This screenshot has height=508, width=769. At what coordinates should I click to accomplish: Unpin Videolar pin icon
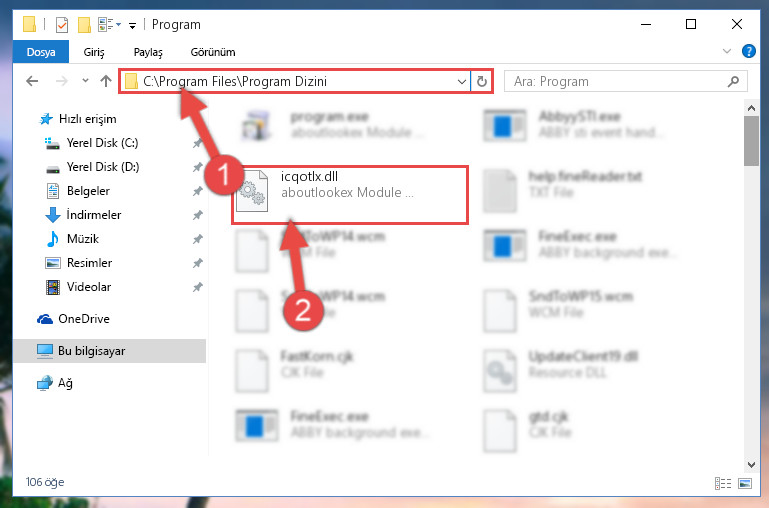tap(197, 287)
